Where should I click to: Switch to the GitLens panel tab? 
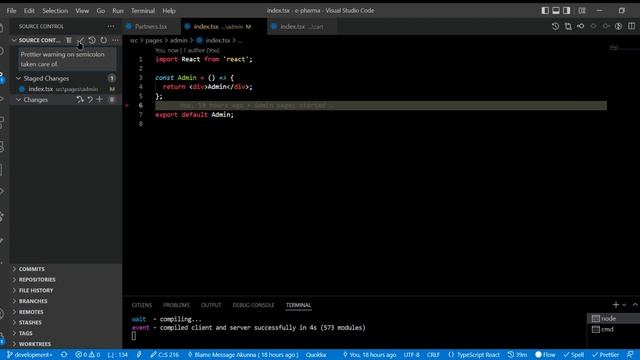click(x=142, y=305)
